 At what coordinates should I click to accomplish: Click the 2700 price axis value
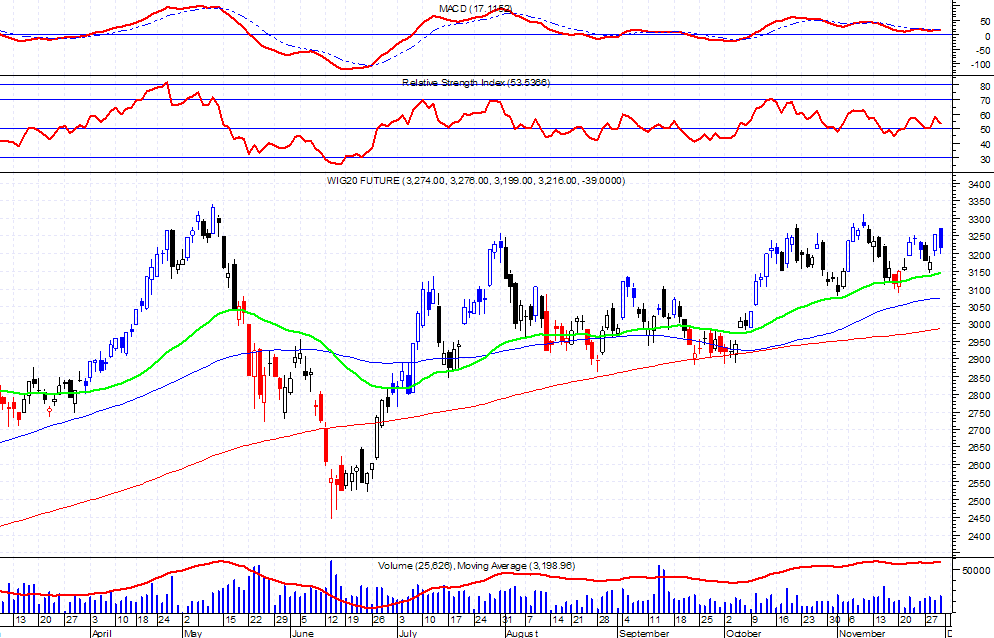(979, 431)
